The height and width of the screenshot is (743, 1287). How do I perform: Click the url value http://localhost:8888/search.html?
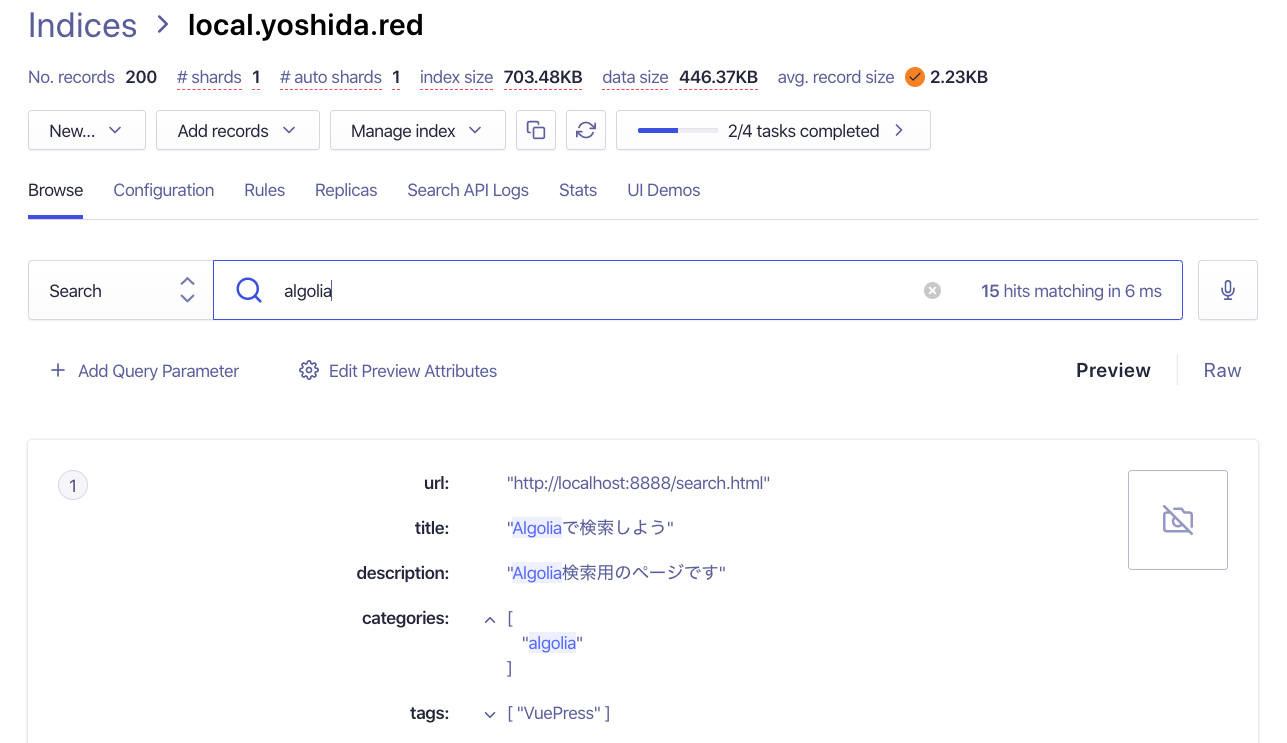click(638, 483)
